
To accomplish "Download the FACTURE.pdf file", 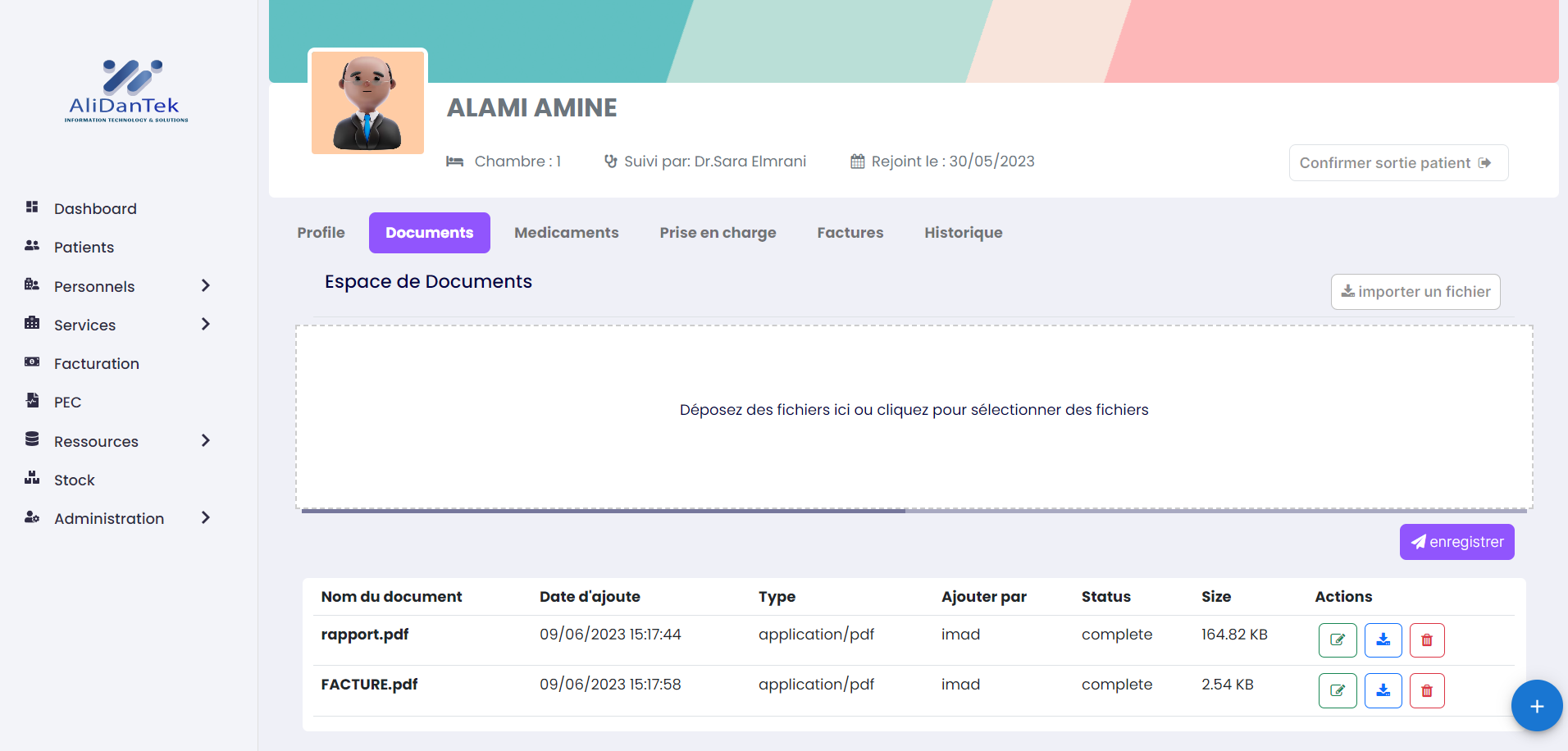I will tap(1383, 690).
